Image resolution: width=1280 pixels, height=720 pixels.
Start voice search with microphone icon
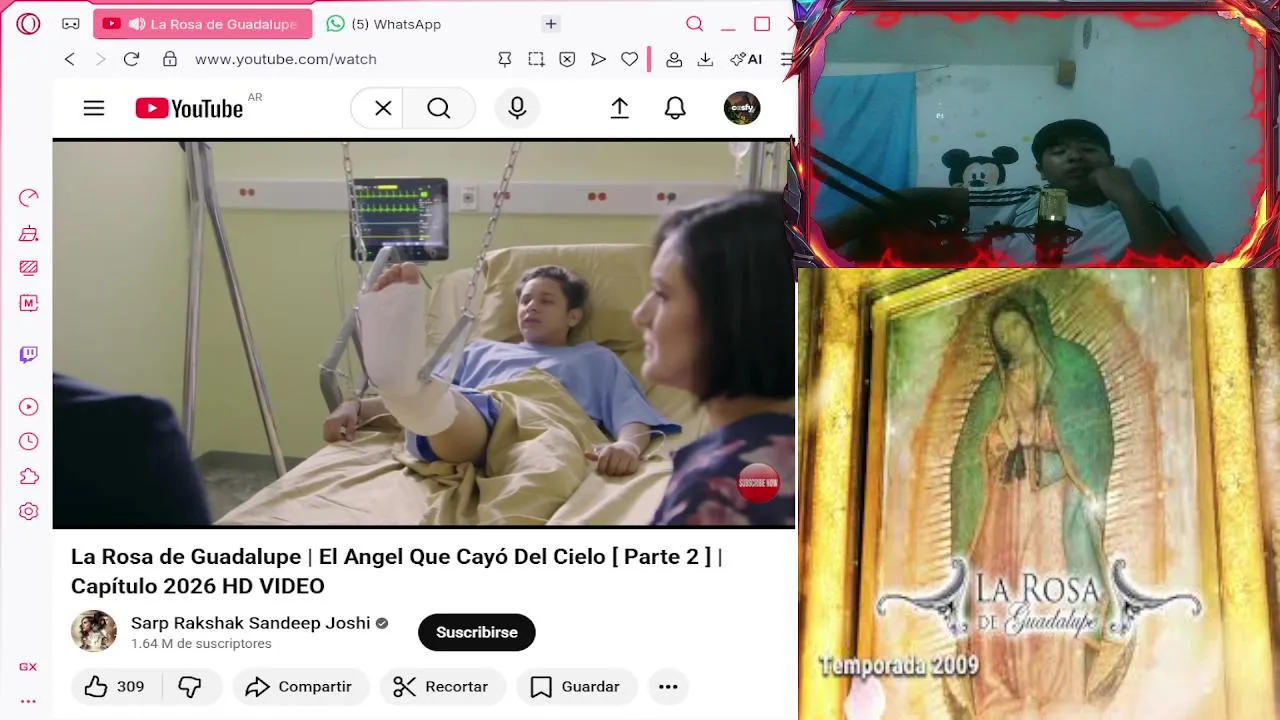pos(517,108)
